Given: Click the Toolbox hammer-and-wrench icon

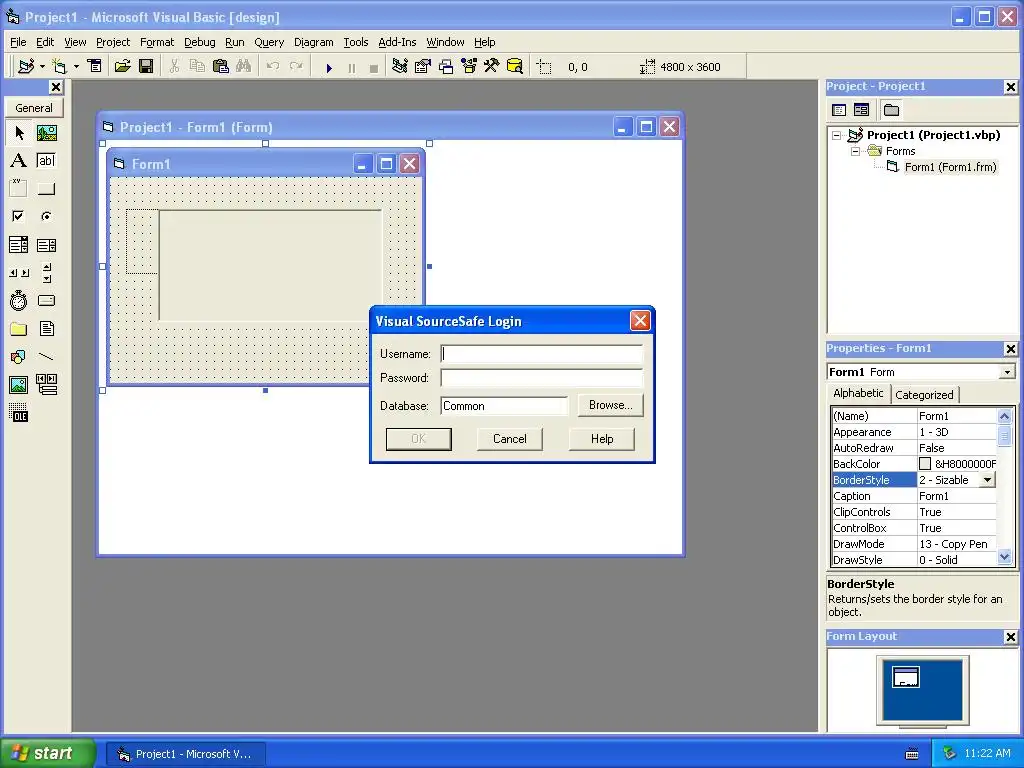Looking at the screenshot, I should pyautogui.click(x=492, y=66).
